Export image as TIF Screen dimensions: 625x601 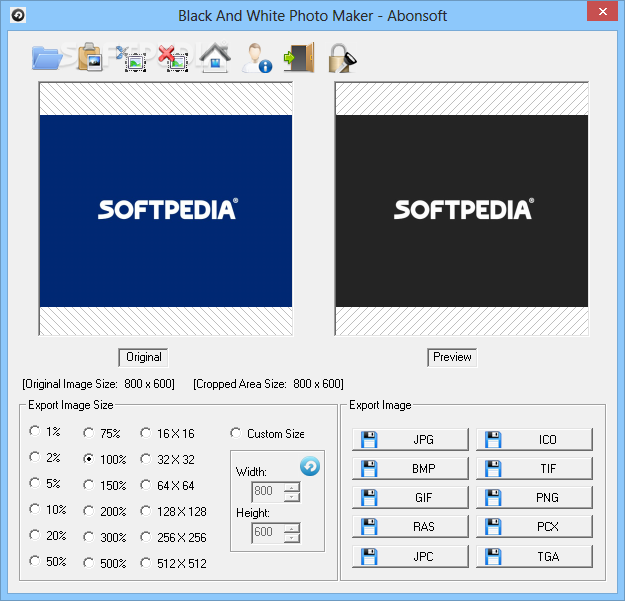[x=534, y=469]
